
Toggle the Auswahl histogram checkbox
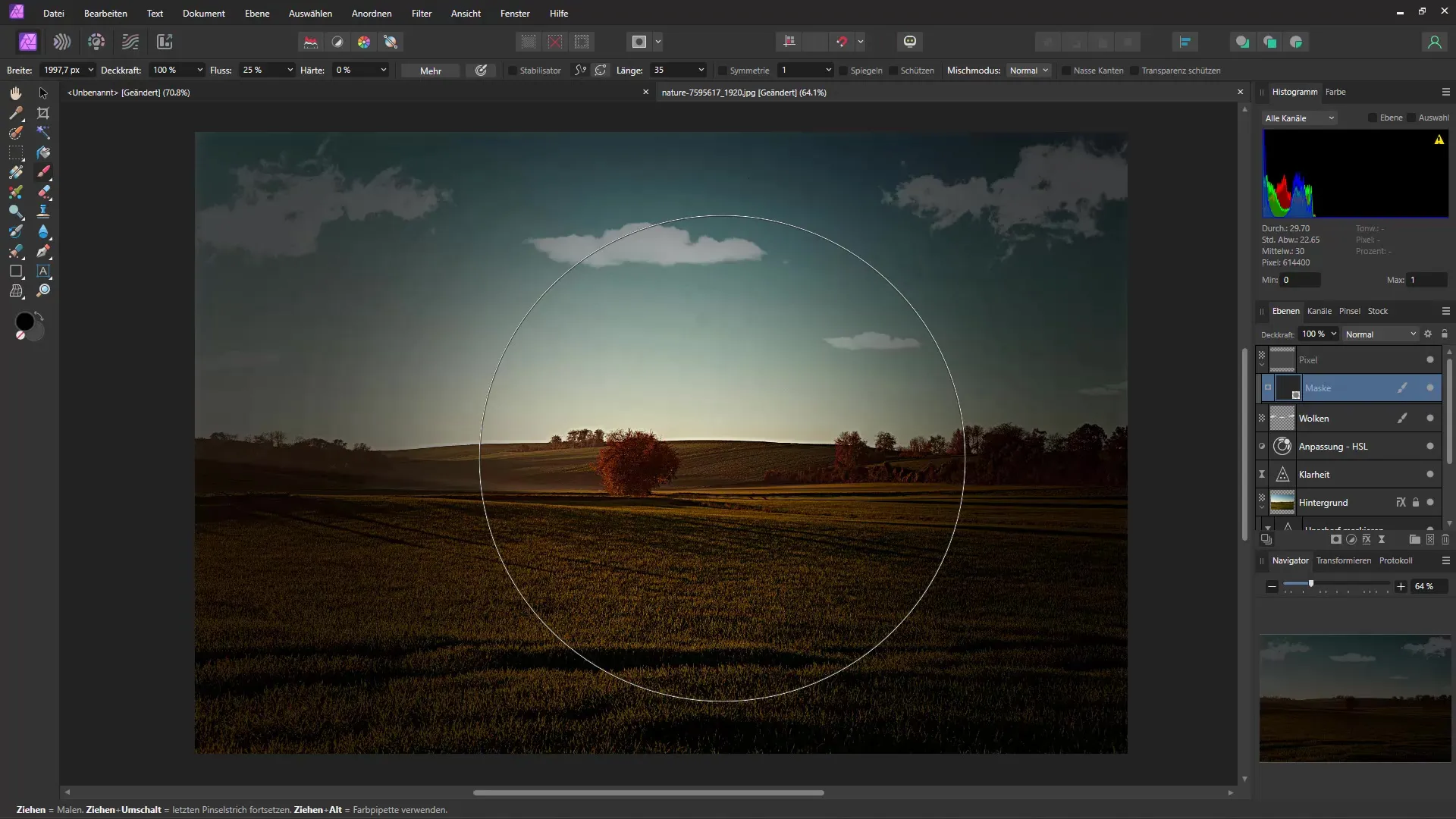1411,118
